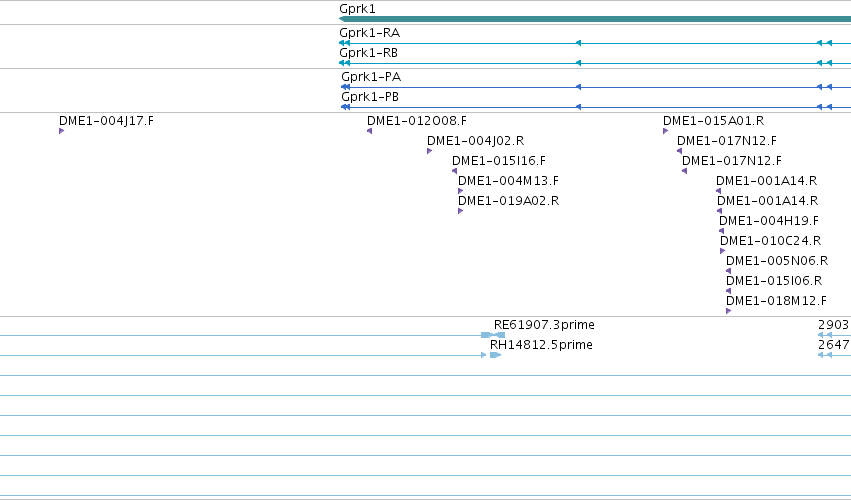
Task: Click the DME1-015I16.F label
Action: (499, 161)
